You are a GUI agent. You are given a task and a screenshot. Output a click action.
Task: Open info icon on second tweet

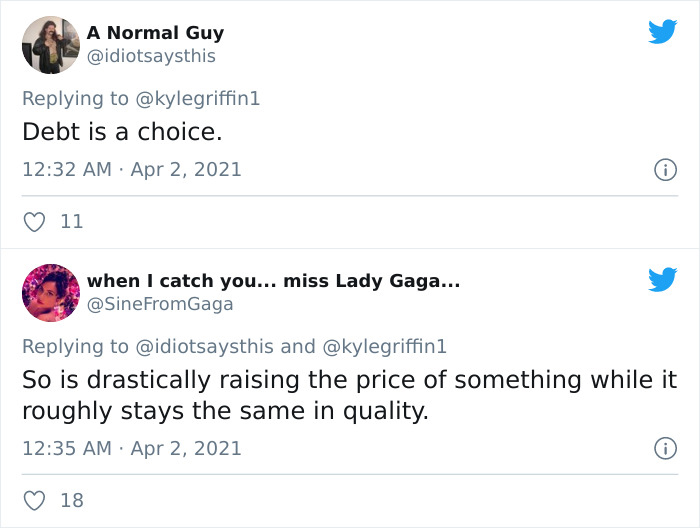pos(664,448)
